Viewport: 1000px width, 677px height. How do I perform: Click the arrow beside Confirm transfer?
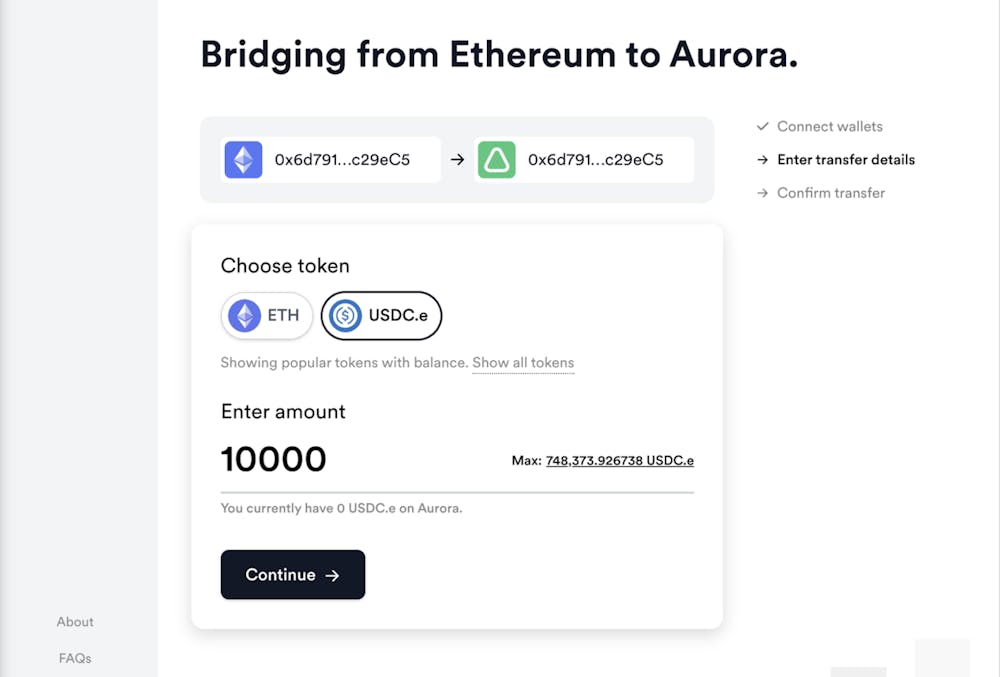tap(763, 193)
